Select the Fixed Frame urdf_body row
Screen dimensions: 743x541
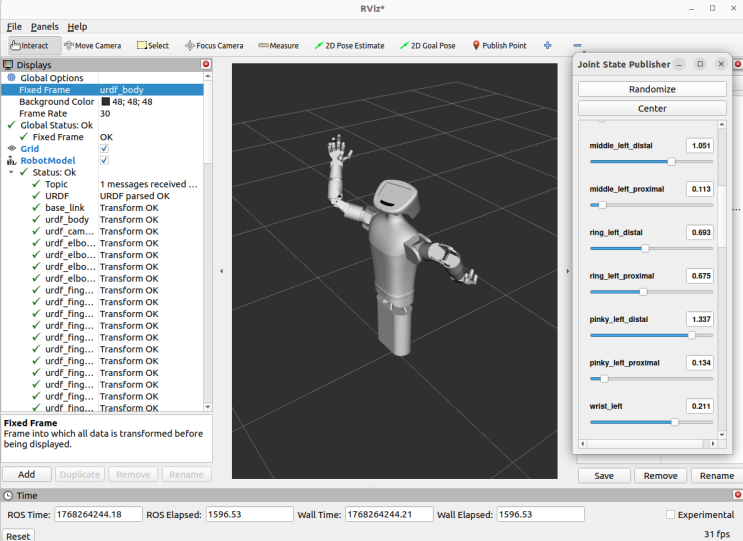coord(102,90)
